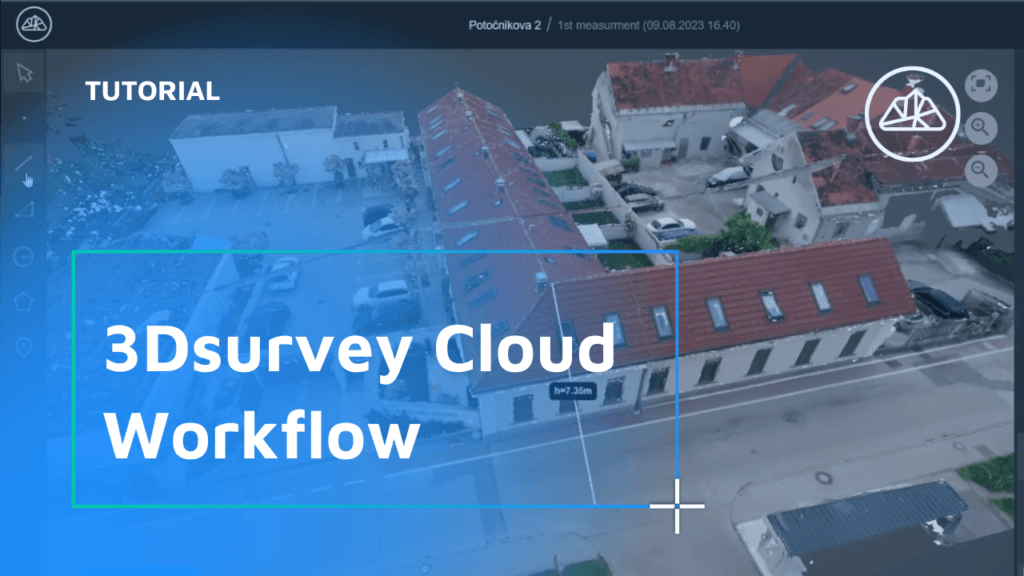Select the arrow pointer tool
Image resolution: width=1024 pixels, height=576 pixels.
[x=25, y=74]
